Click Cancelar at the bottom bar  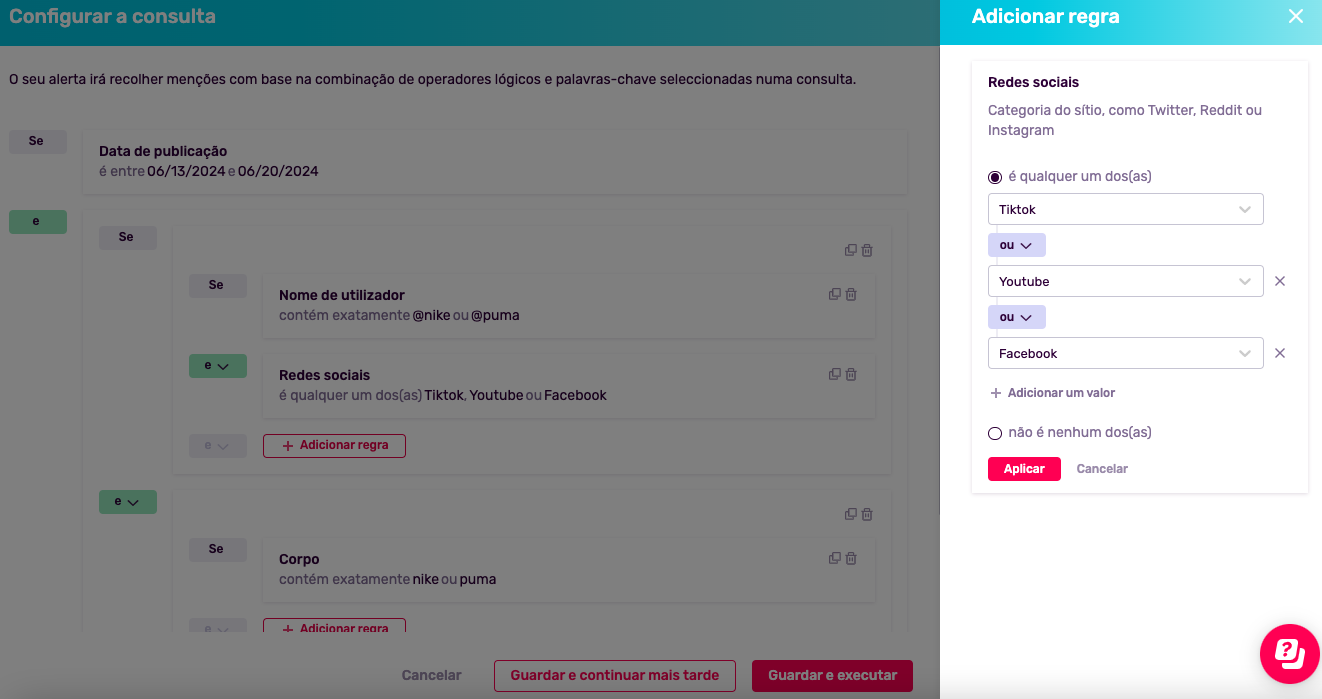point(431,675)
